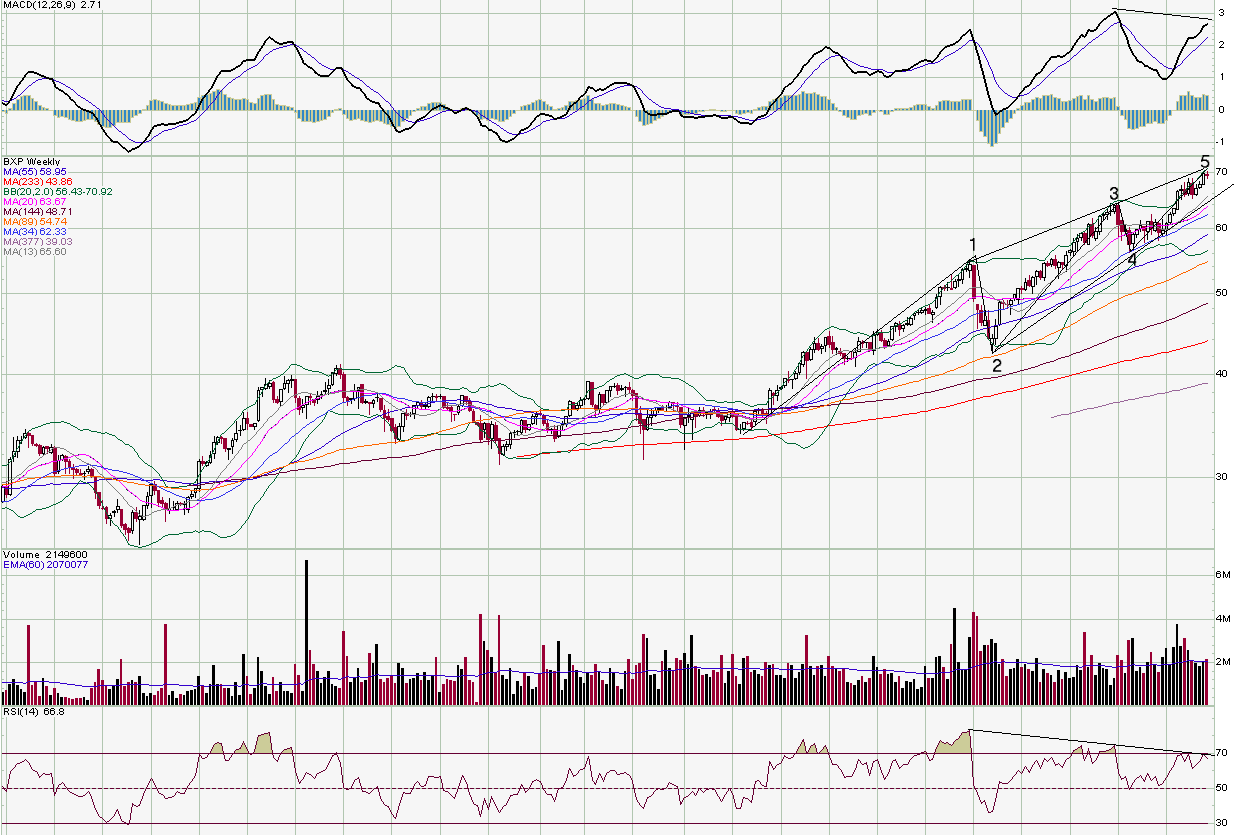
Task: Select the EMA(60) 2070077 volume label
Action: click(x=46, y=565)
